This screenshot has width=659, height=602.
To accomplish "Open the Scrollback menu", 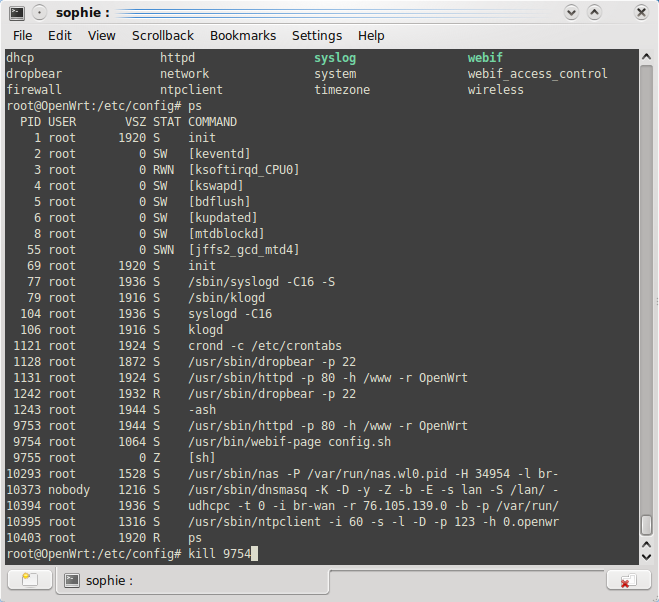I will 163,36.
